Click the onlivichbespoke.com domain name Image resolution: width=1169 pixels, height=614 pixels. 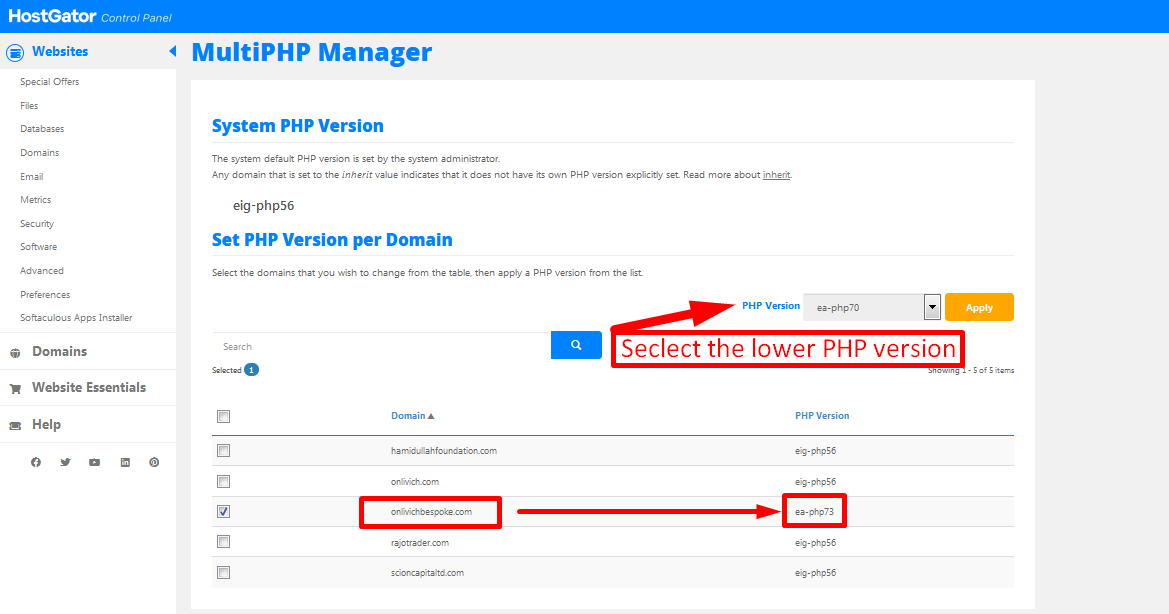click(x=431, y=512)
